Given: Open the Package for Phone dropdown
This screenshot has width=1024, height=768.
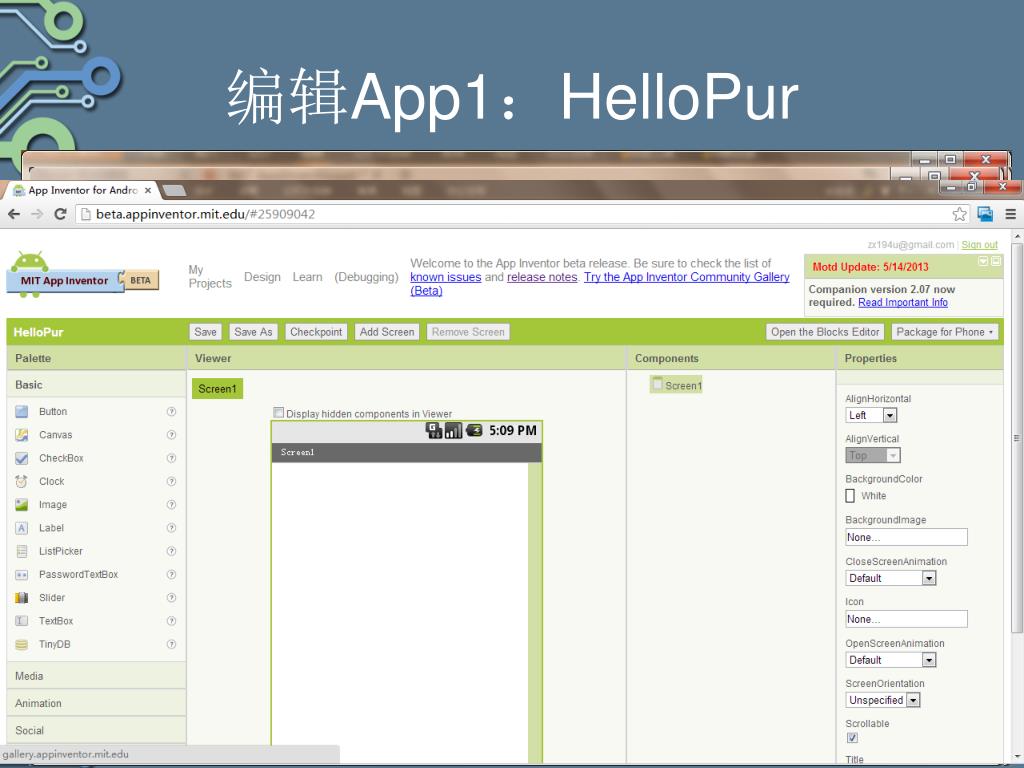Looking at the screenshot, I should point(945,332).
